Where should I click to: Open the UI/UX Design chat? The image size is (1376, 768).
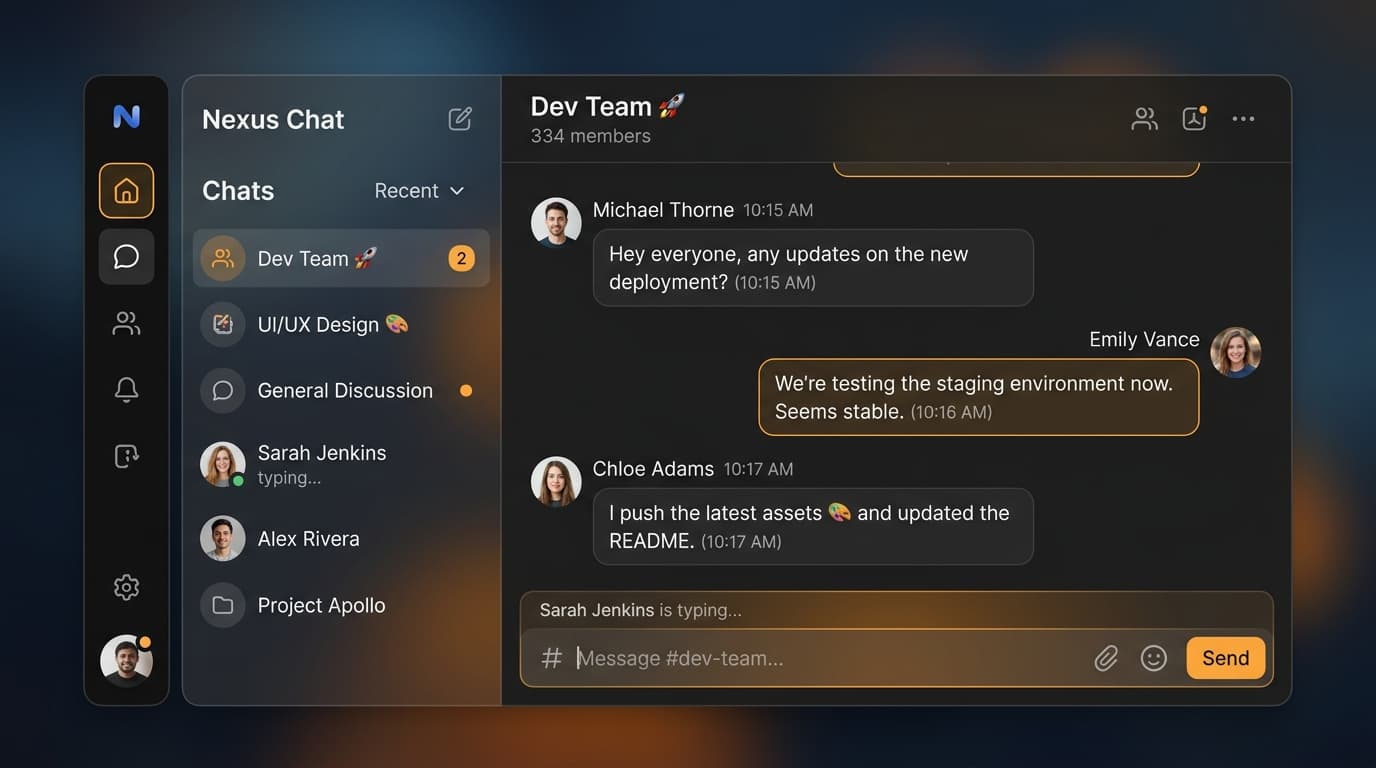(341, 324)
